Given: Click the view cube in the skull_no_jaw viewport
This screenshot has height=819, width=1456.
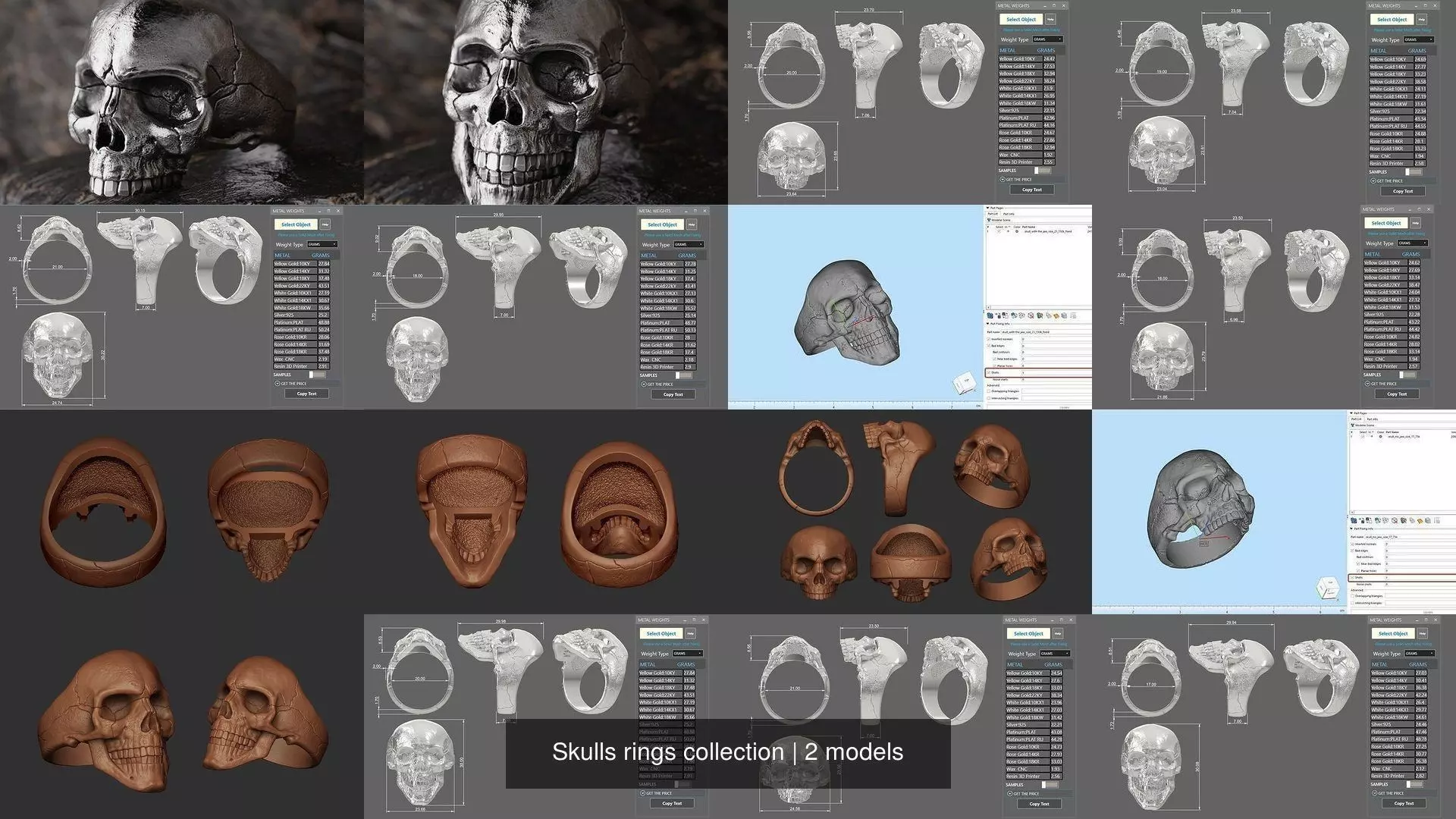Looking at the screenshot, I should (x=1328, y=588).
